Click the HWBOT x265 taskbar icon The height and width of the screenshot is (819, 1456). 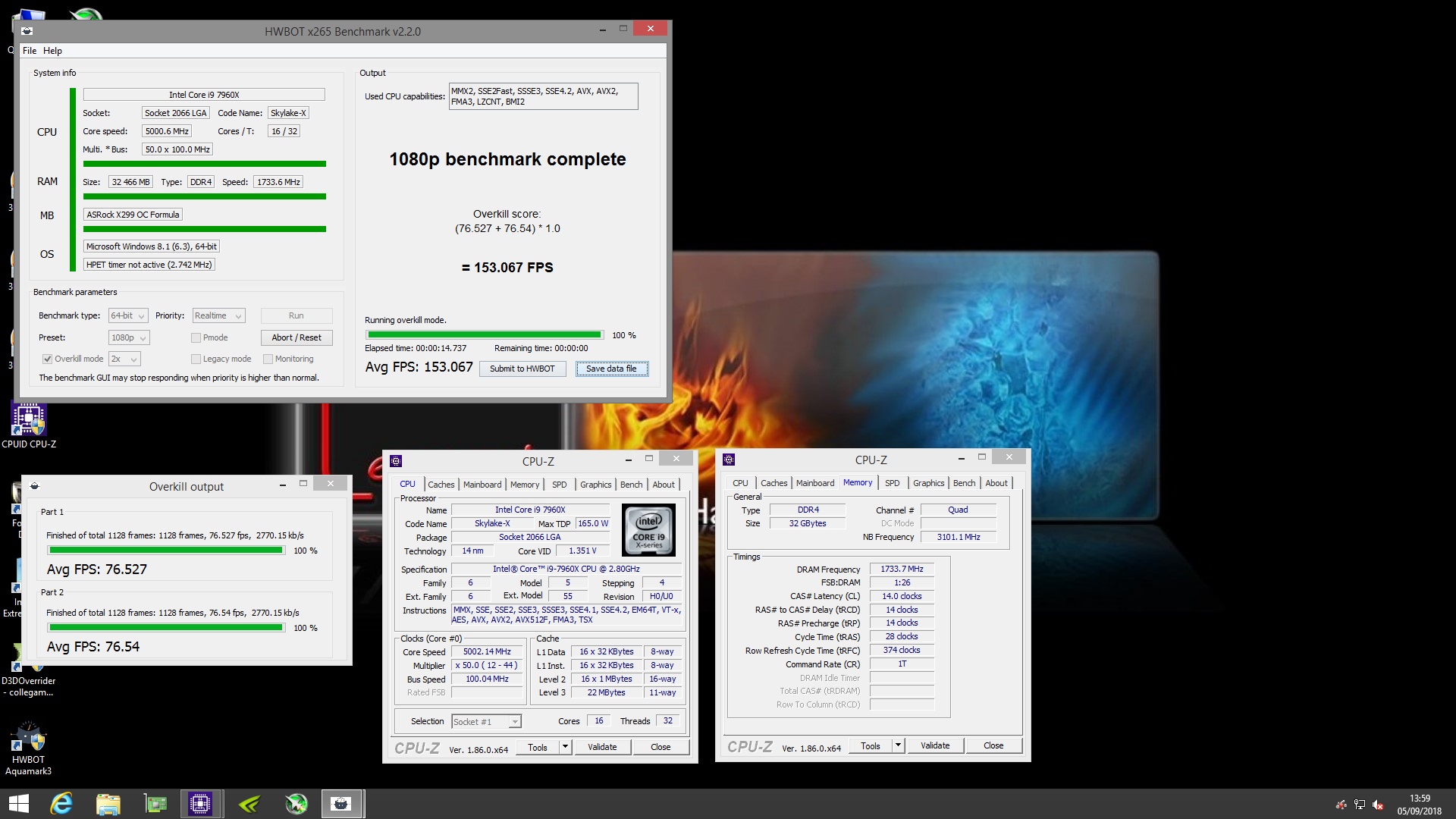pyautogui.click(x=341, y=804)
